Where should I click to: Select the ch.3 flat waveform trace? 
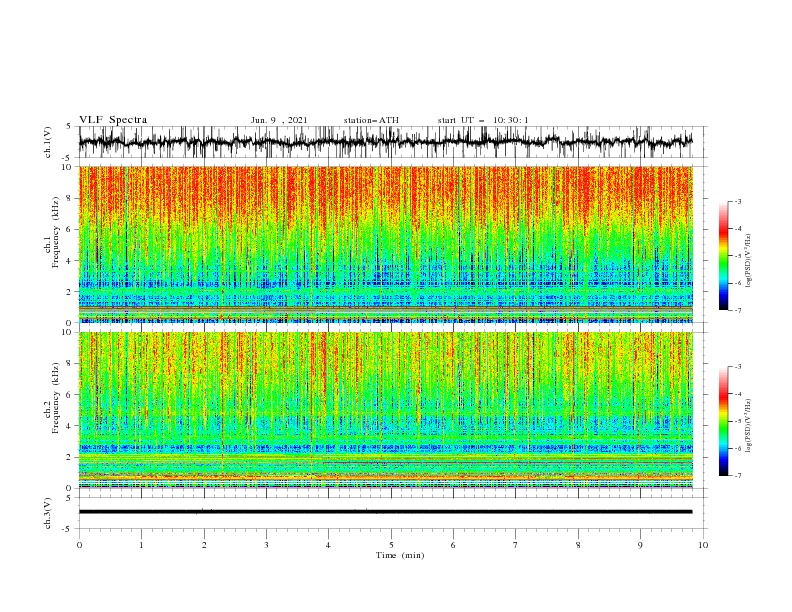click(385, 512)
